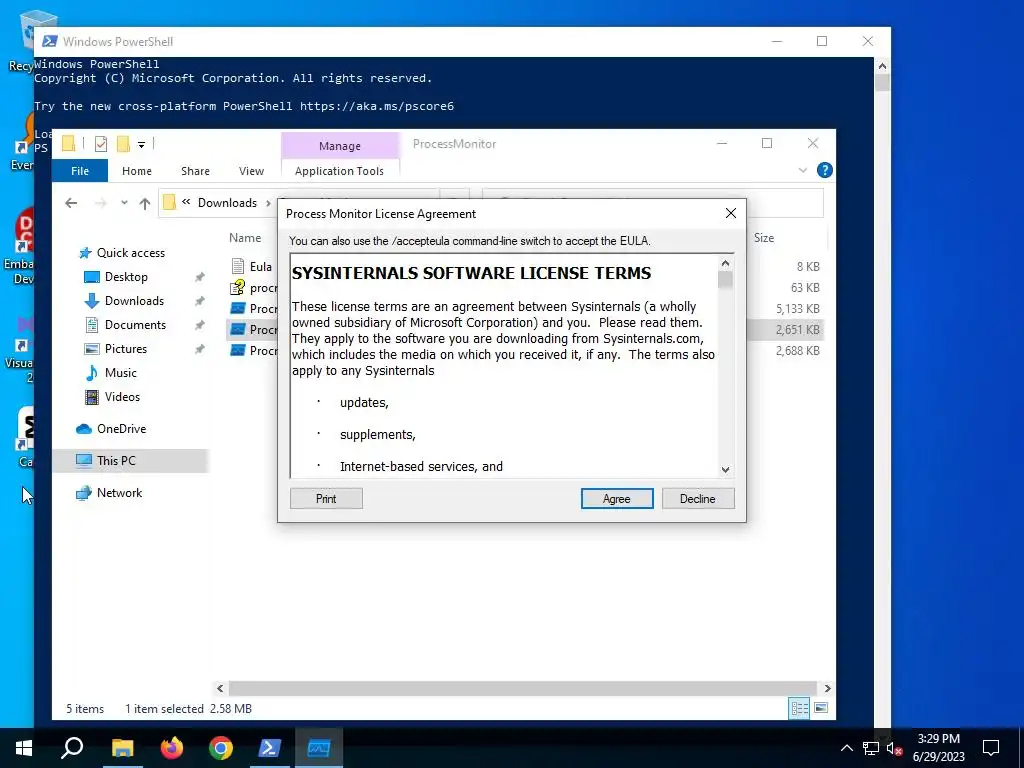Open File Explorer from the taskbar
Image resolution: width=1024 pixels, height=768 pixels.
pos(122,748)
